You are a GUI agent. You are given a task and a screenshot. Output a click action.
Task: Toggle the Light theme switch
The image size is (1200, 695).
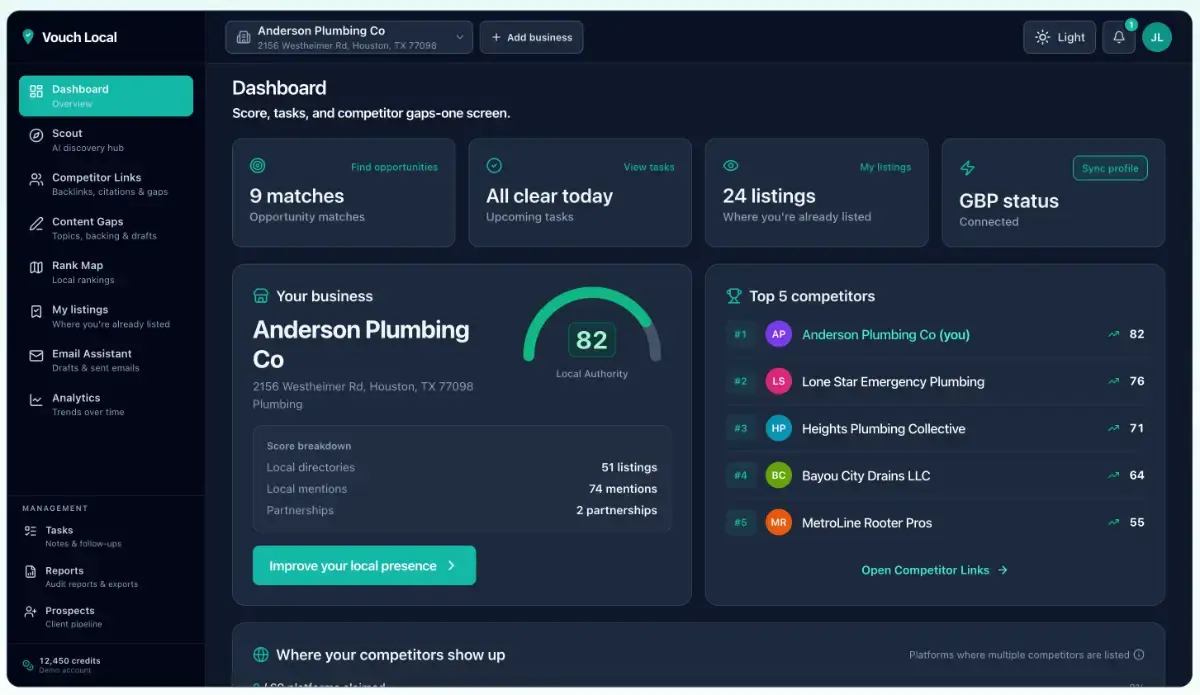[x=1059, y=37]
